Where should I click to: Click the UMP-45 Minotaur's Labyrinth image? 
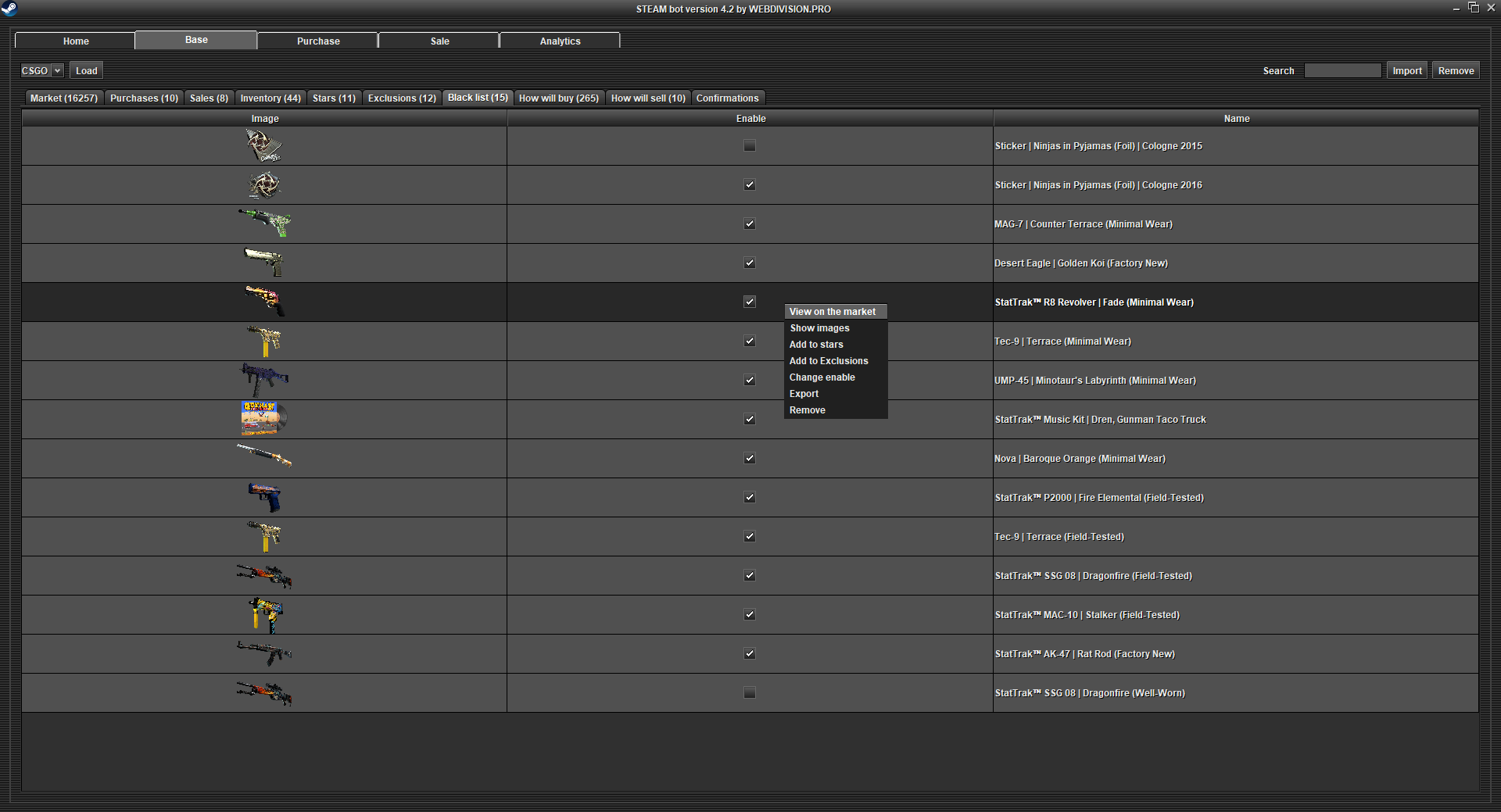tap(264, 380)
